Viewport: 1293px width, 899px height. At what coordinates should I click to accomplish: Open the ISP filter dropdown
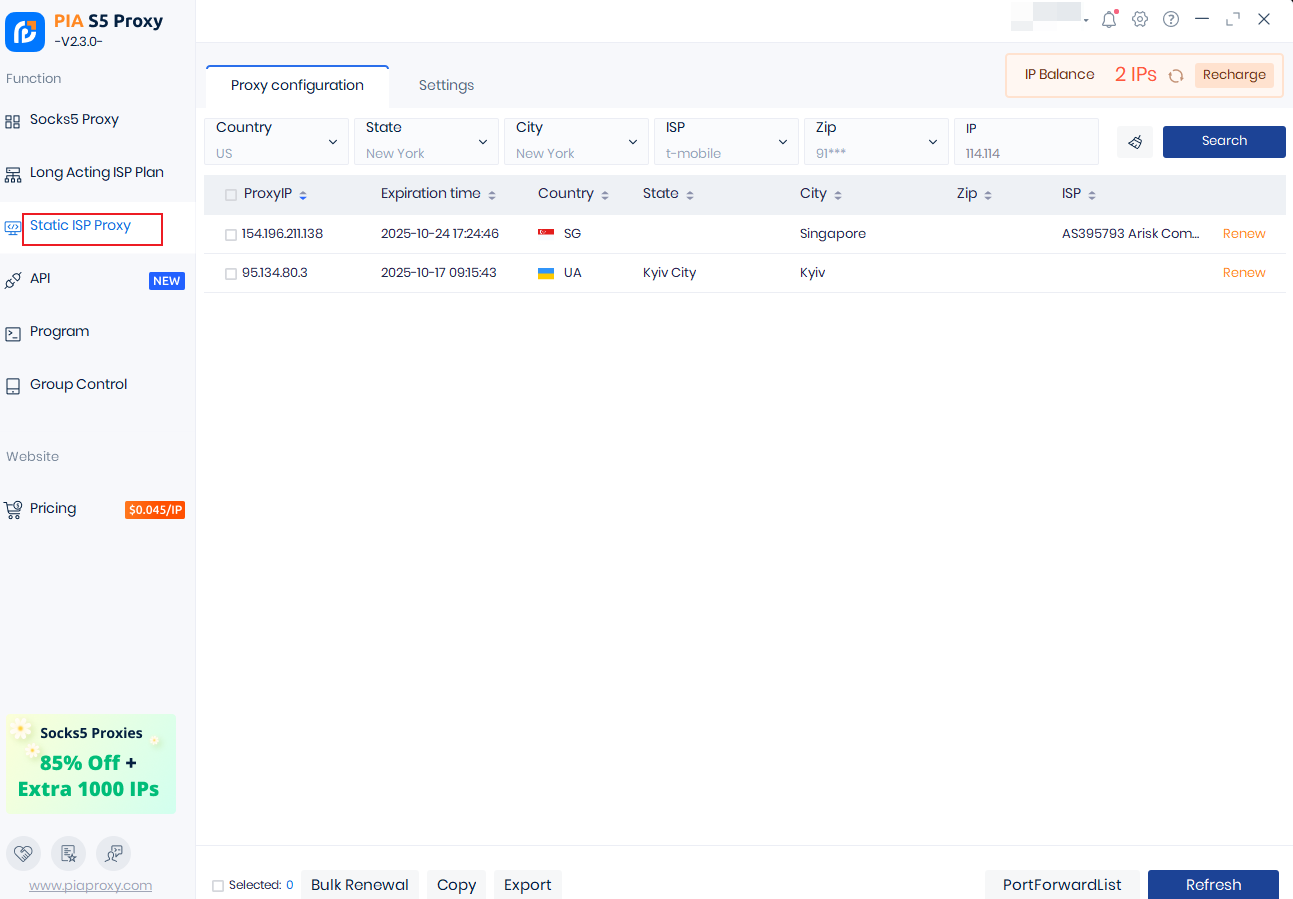(726, 141)
